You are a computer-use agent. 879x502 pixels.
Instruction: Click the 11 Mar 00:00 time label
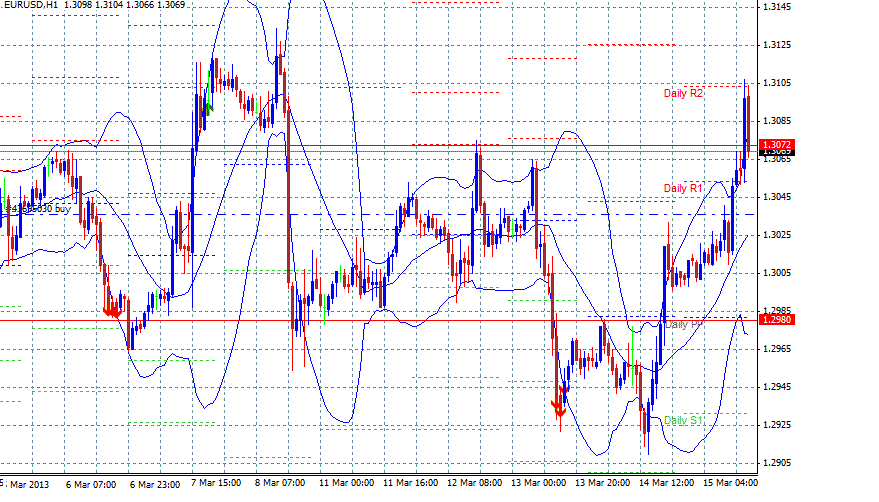click(x=346, y=483)
